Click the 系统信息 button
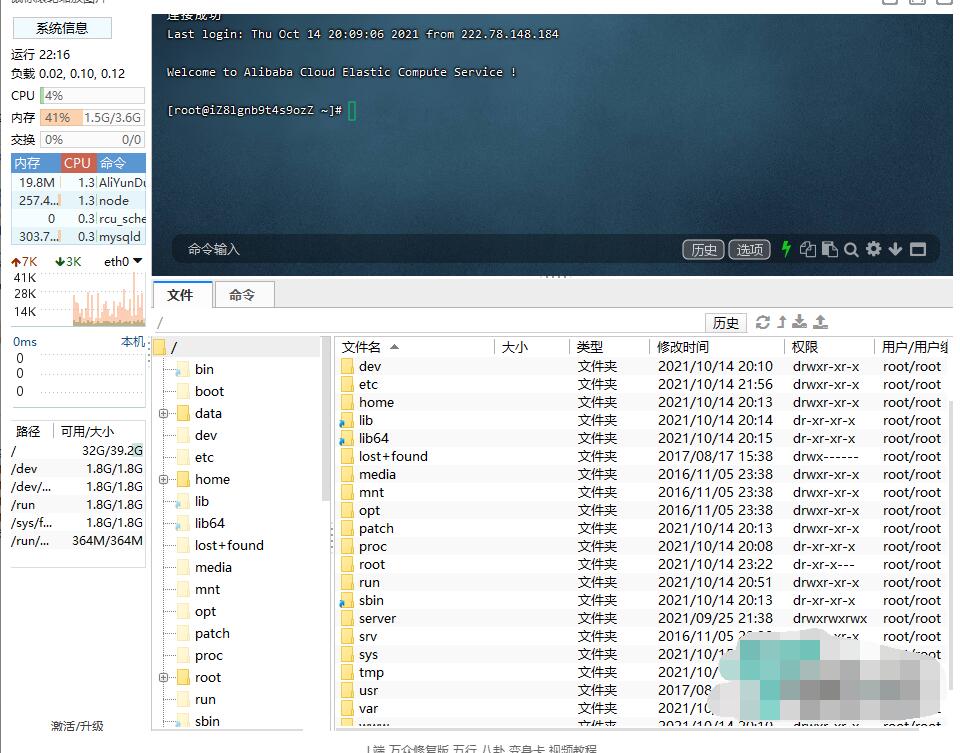 tap(61, 28)
